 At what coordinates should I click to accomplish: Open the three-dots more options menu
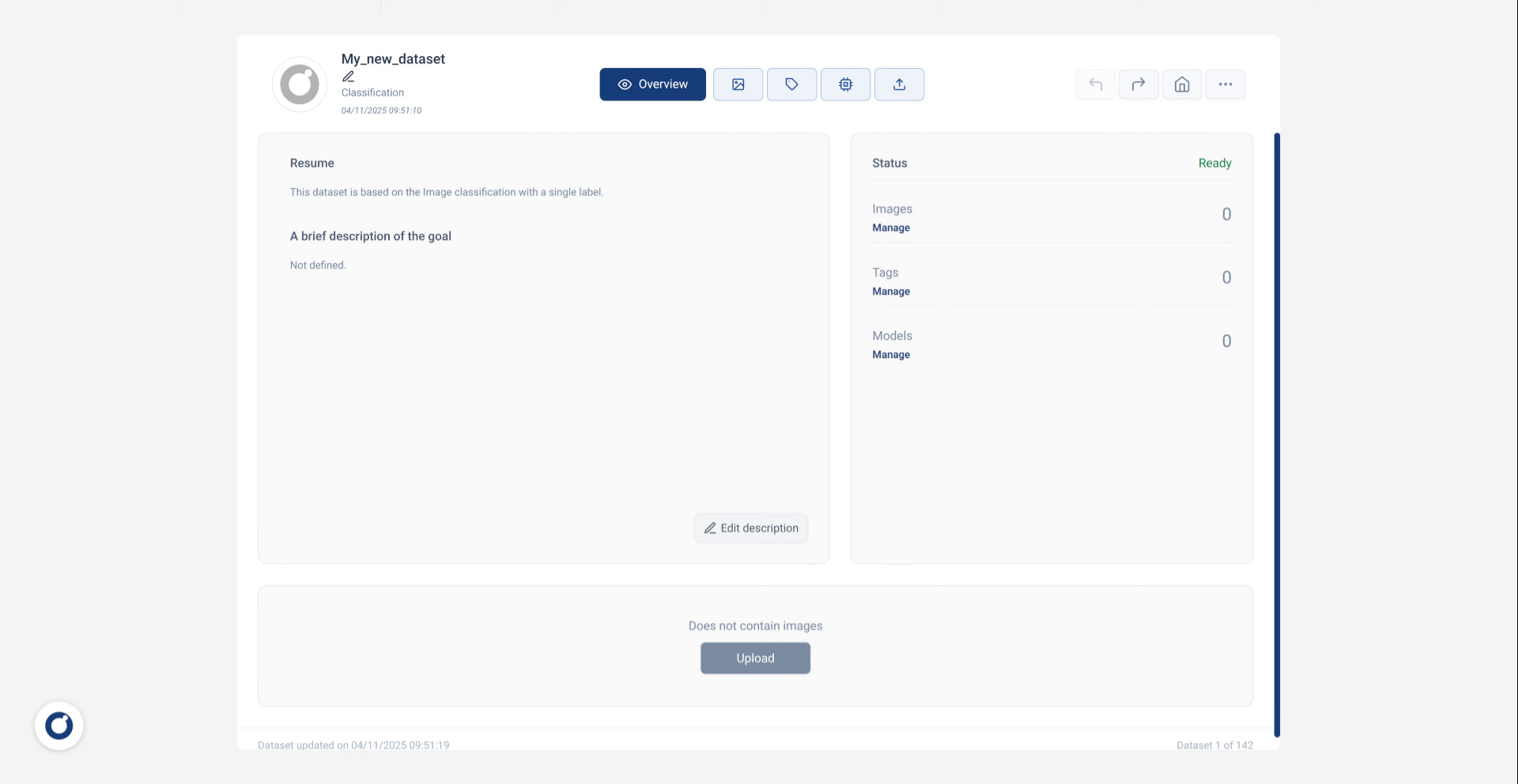1225,85
